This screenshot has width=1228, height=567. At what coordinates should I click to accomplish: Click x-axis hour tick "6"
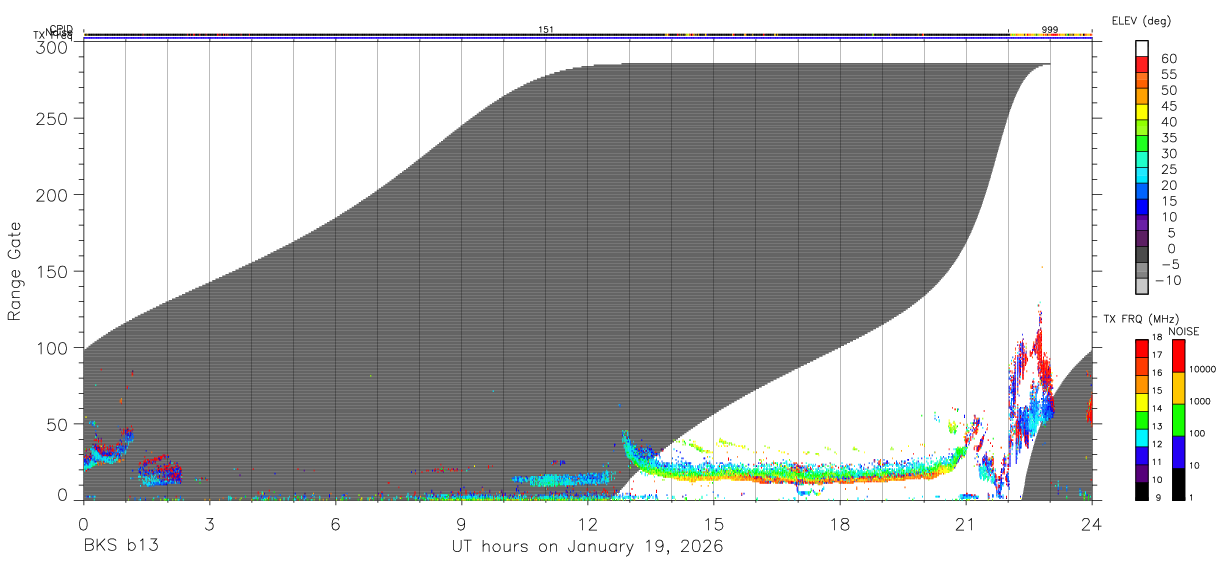(335, 524)
